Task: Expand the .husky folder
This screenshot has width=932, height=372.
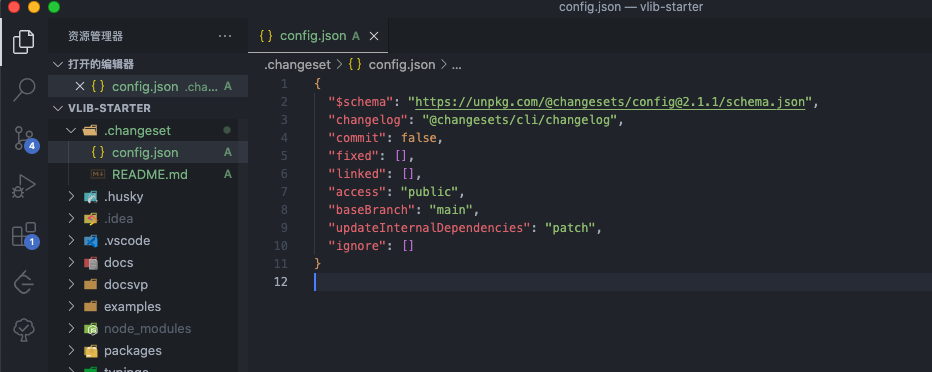Action: click(x=71, y=196)
